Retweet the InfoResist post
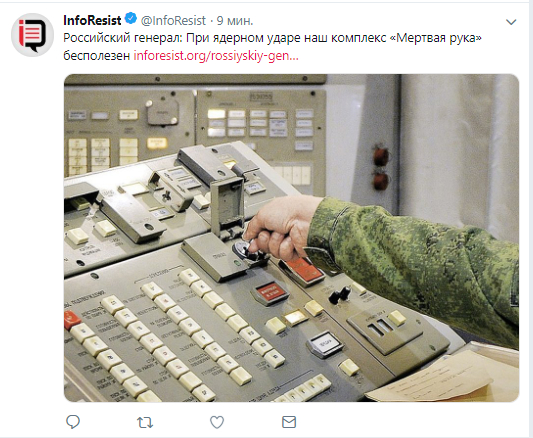 pos(145,422)
